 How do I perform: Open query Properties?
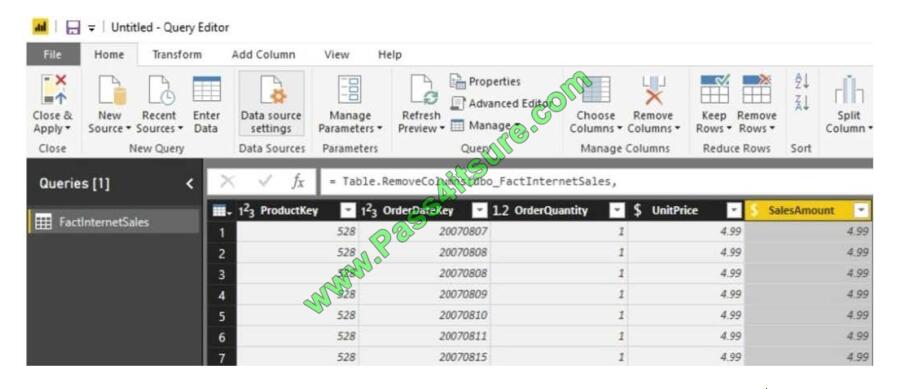[485, 81]
